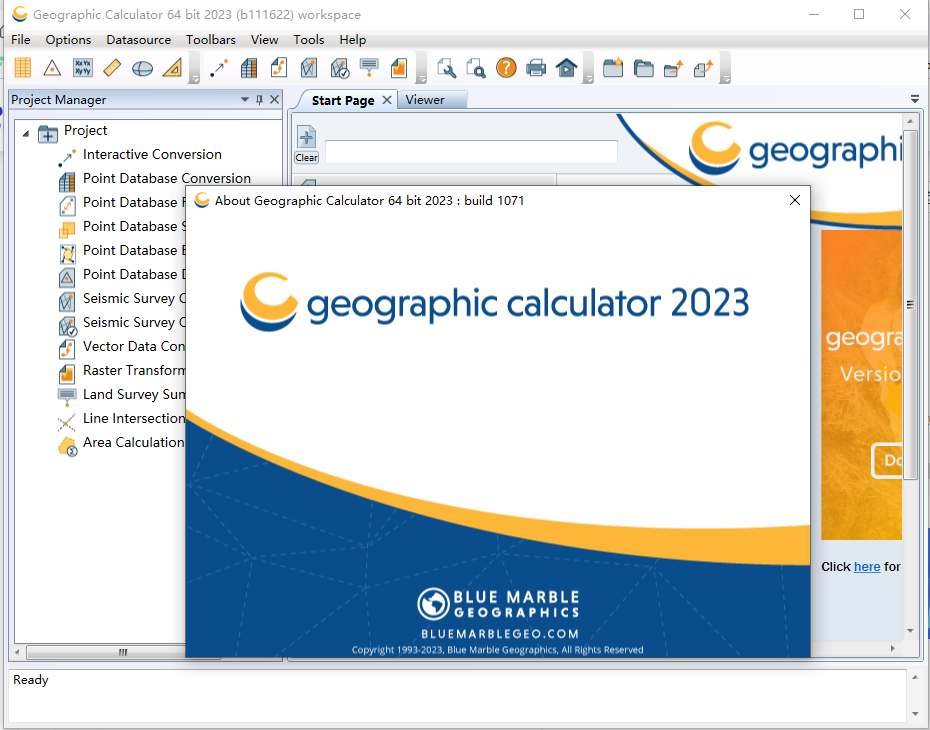Click the Clear button on Start Page
The image size is (930, 730).
tap(307, 158)
